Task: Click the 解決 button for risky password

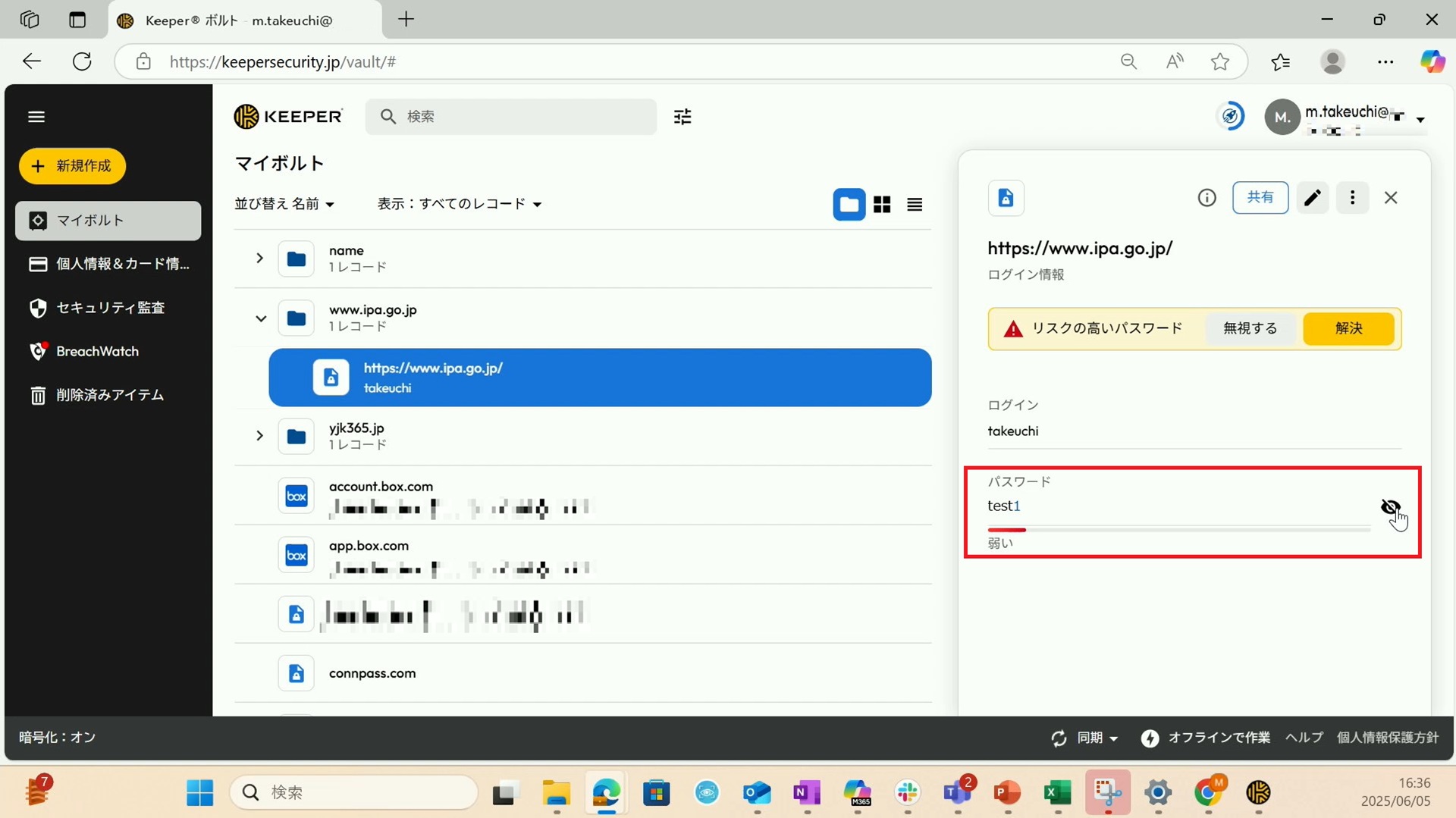Action: pyautogui.click(x=1348, y=328)
